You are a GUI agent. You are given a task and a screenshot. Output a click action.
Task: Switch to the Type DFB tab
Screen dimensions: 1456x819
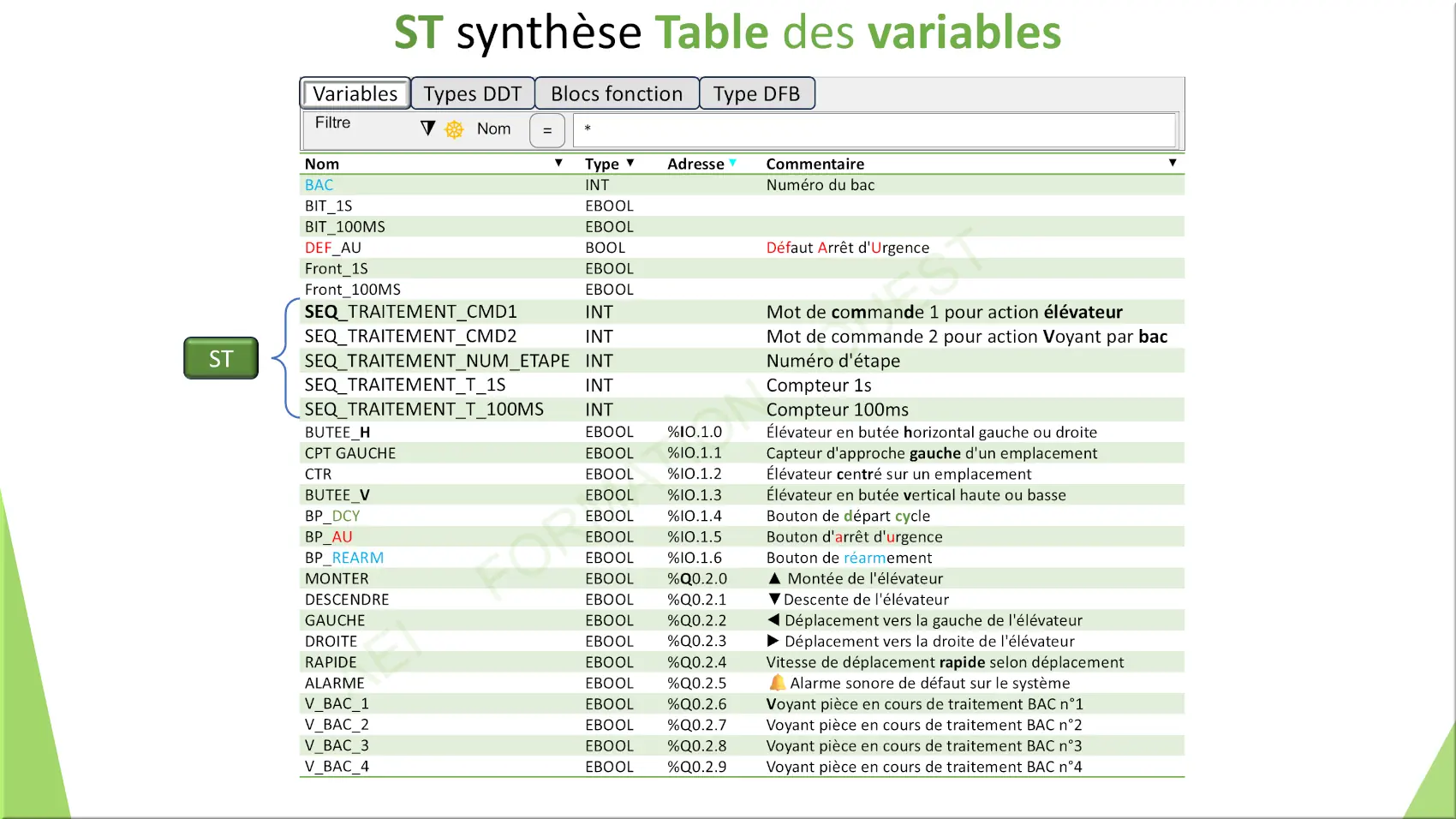757,93
